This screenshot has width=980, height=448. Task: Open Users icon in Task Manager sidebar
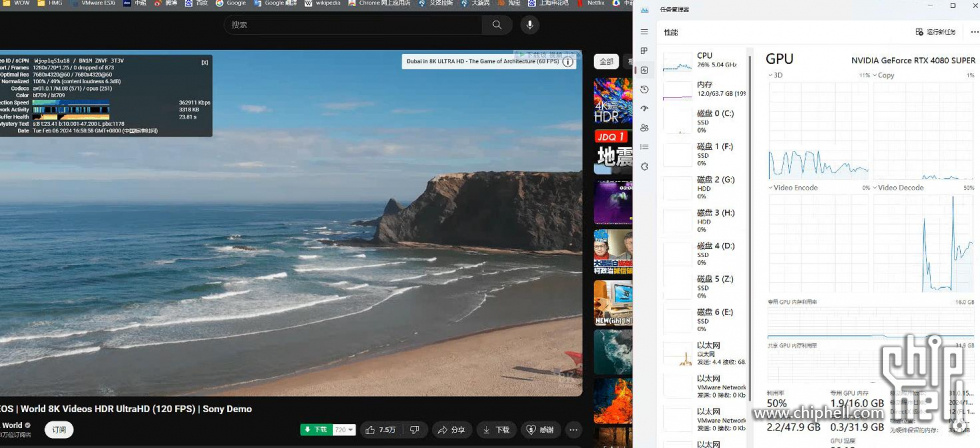[644, 127]
